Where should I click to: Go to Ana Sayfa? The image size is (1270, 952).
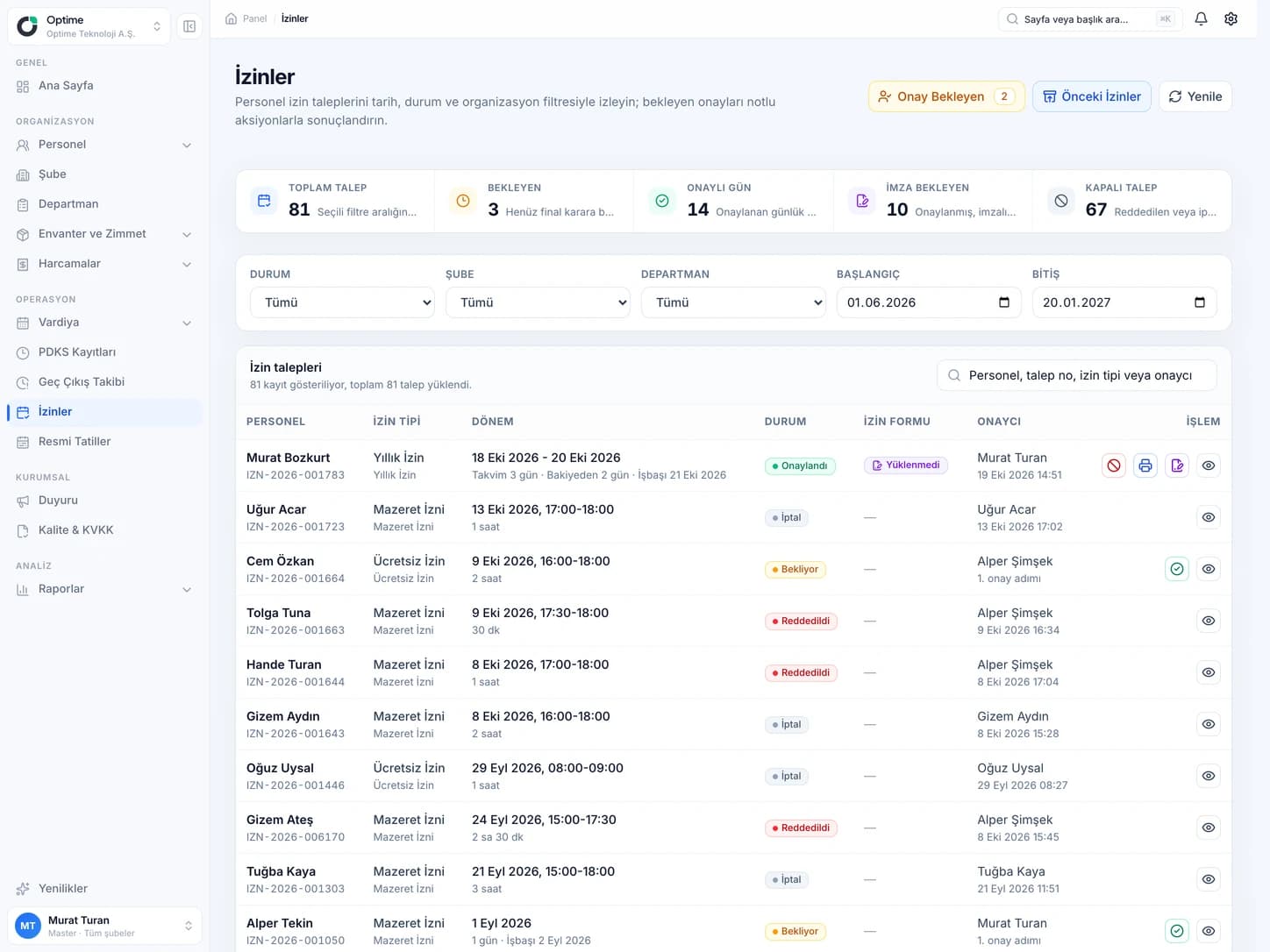104,86
